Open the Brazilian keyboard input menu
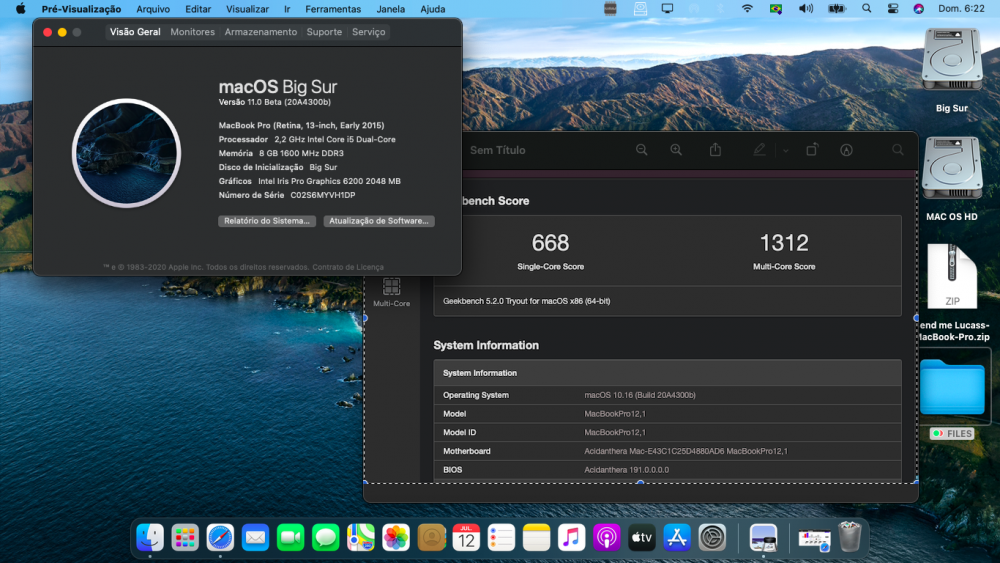1000x563 pixels. [776, 9]
